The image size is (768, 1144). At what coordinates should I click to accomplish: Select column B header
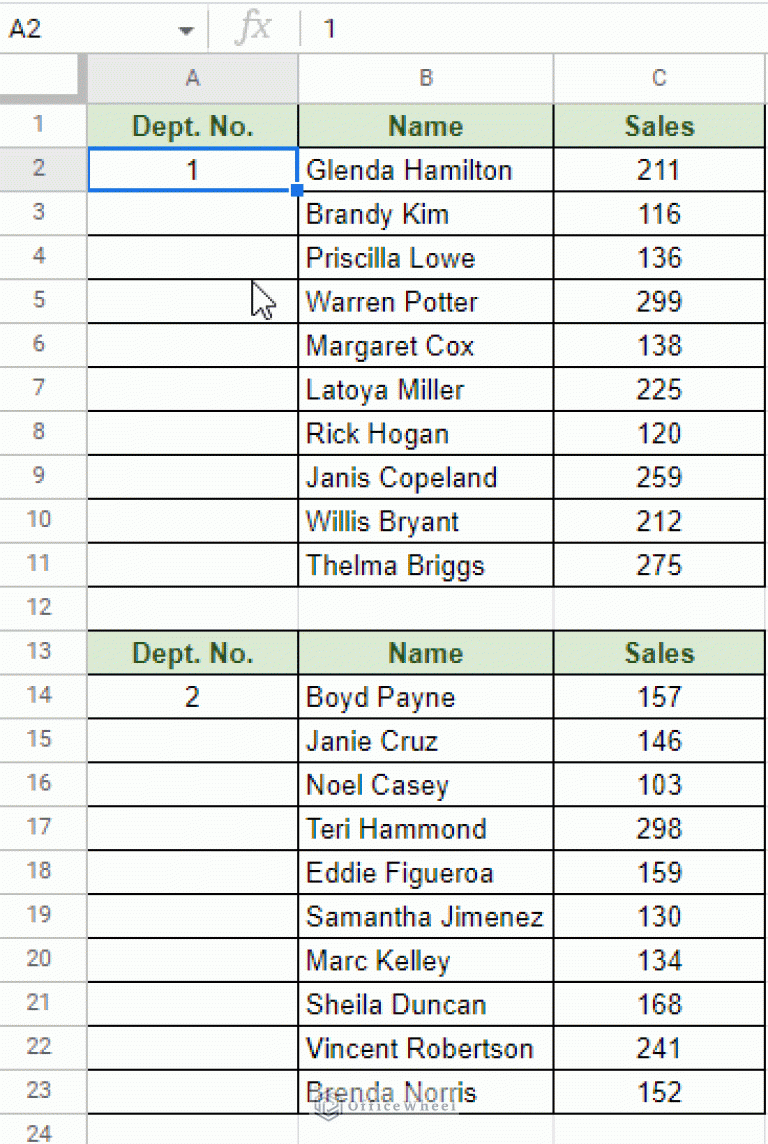click(x=425, y=78)
